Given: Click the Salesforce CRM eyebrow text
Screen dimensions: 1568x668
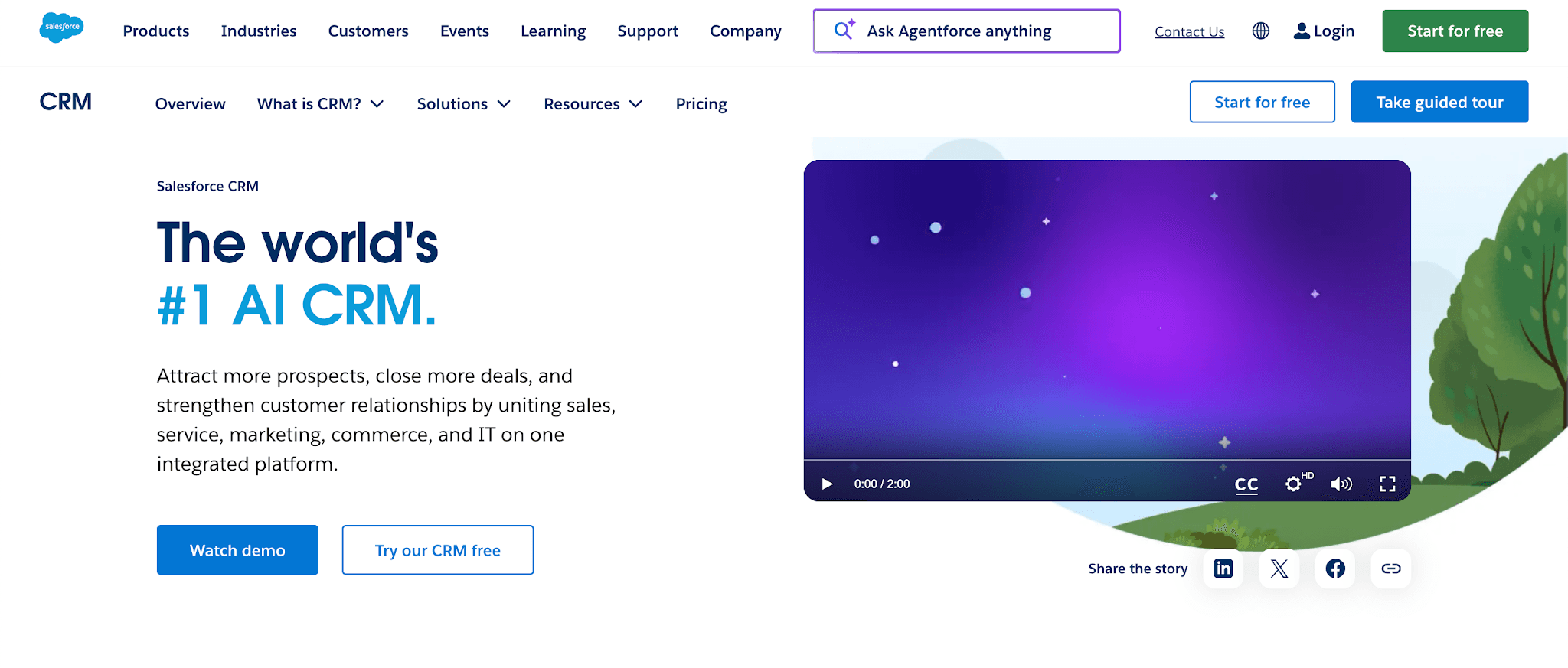Looking at the screenshot, I should [x=207, y=186].
